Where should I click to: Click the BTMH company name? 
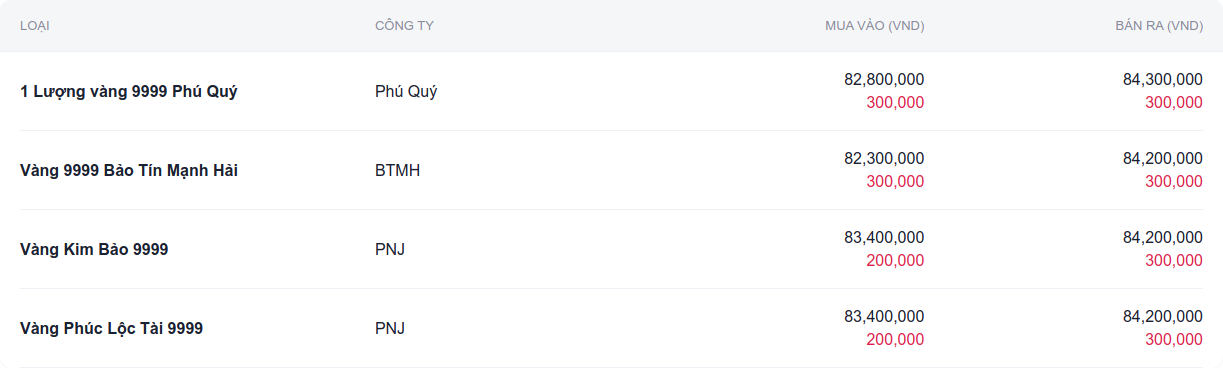tap(397, 170)
